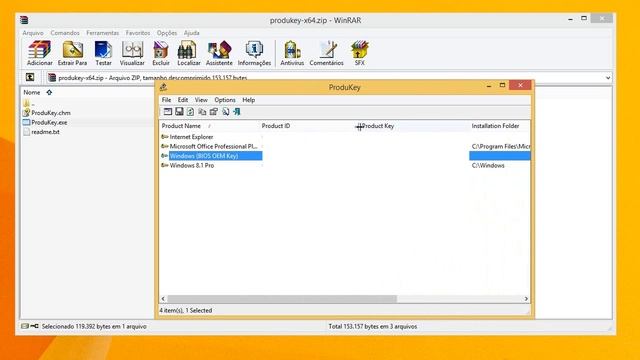The height and width of the screenshot is (360, 640).
Task: Open the View menu in ProduKey
Action: pos(201,100)
